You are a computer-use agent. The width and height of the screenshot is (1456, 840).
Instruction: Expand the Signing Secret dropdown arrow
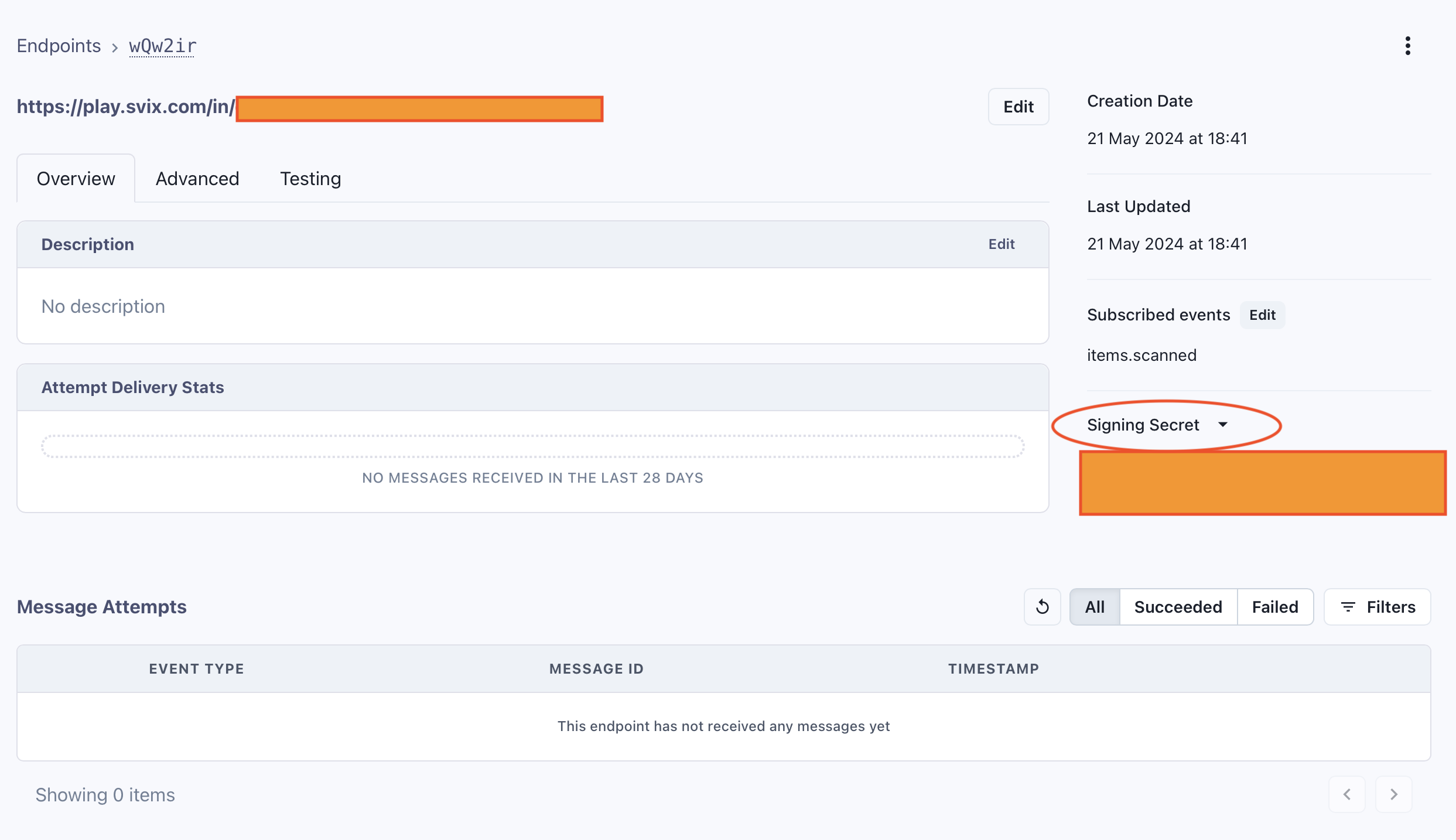coord(1222,425)
